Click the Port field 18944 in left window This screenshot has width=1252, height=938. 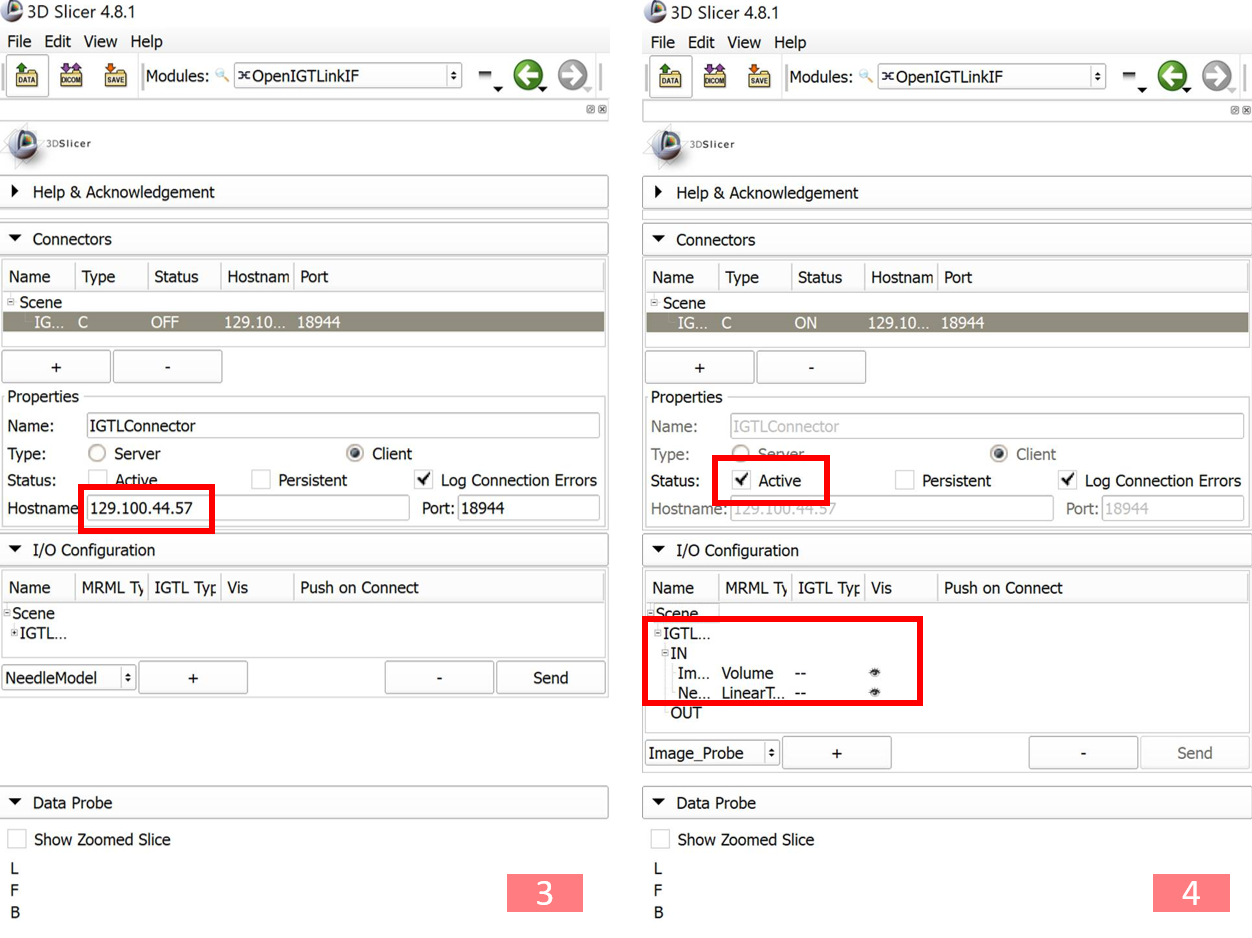pos(528,508)
